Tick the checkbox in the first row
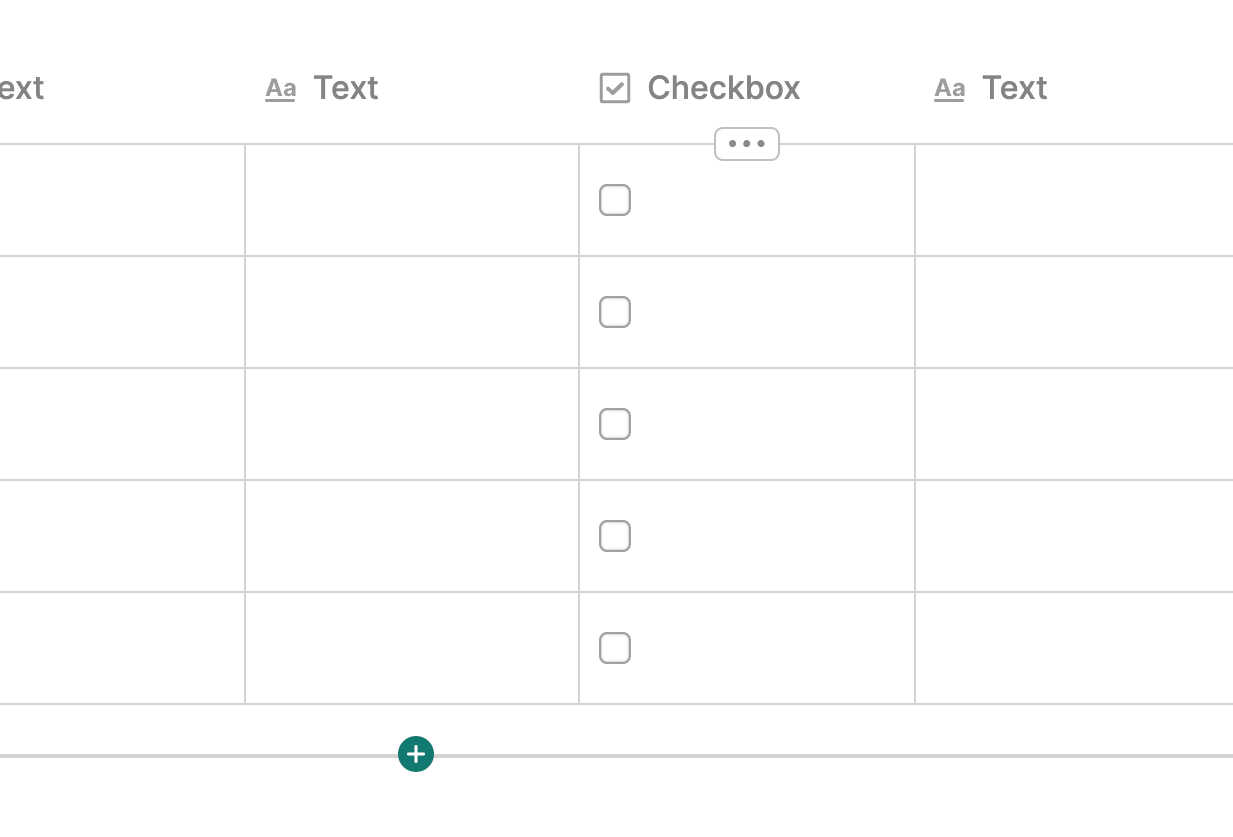Image resolution: width=1233 pixels, height=837 pixels. pos(615,200)
